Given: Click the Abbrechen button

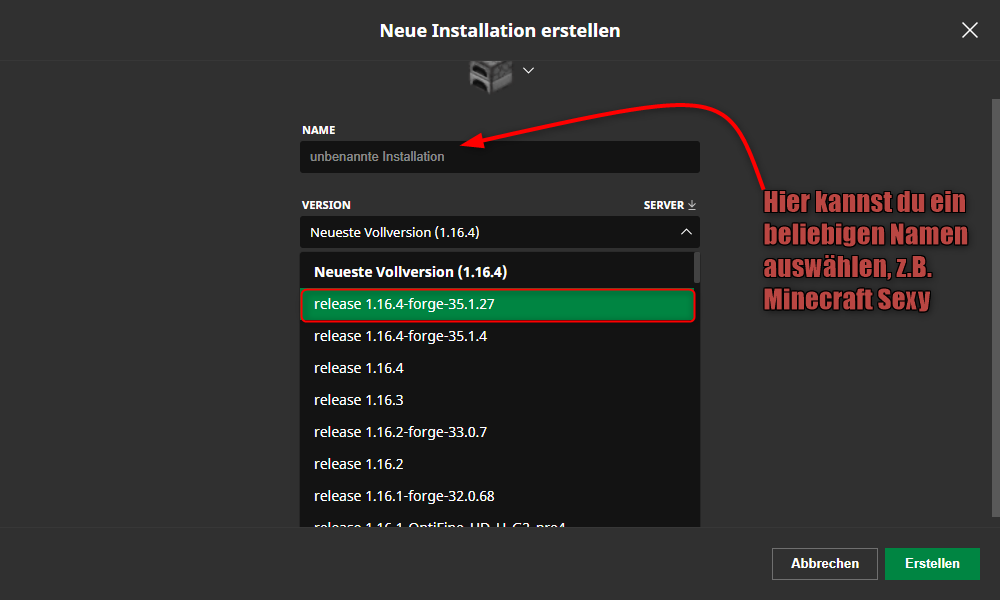Looking at the screenshot, I should pyautogui.click(x=824, y=564).
